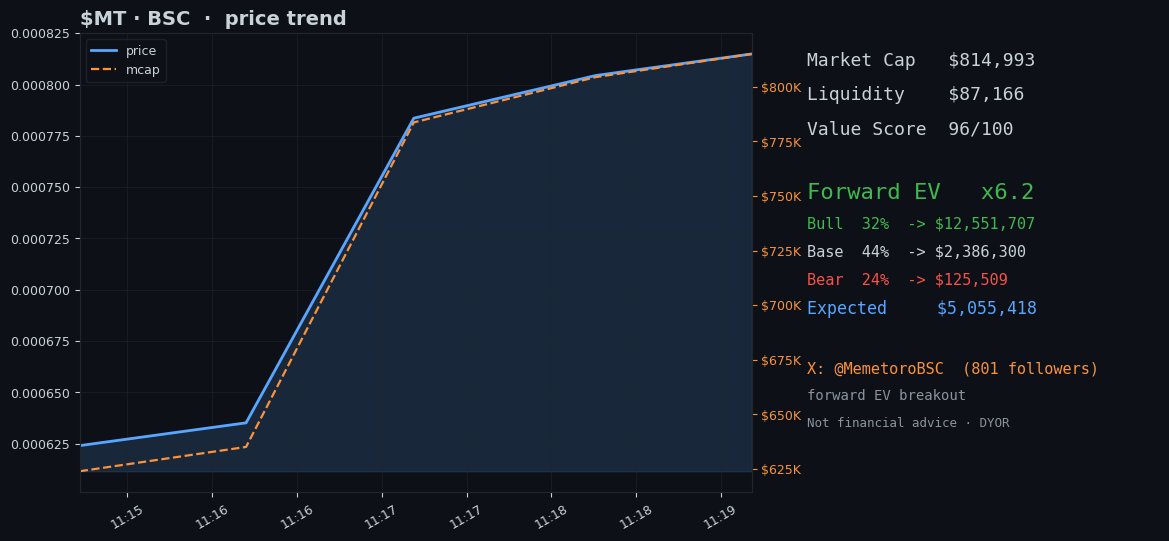Viewport: 1169px width, 541px height.
Task: Click the 0.000725 left axis label
Action: (x=42, y=239)
